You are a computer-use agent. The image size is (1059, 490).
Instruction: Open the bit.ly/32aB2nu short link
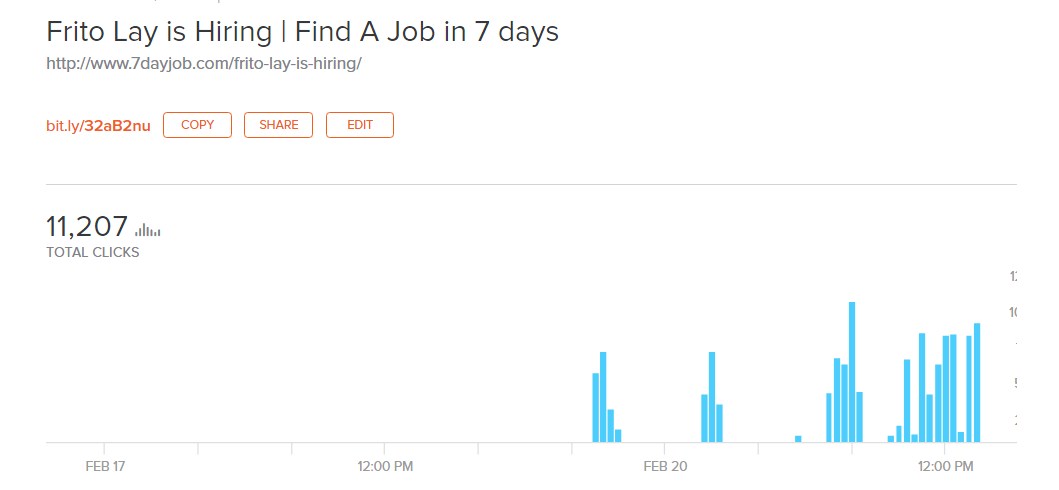click(98, 125)
